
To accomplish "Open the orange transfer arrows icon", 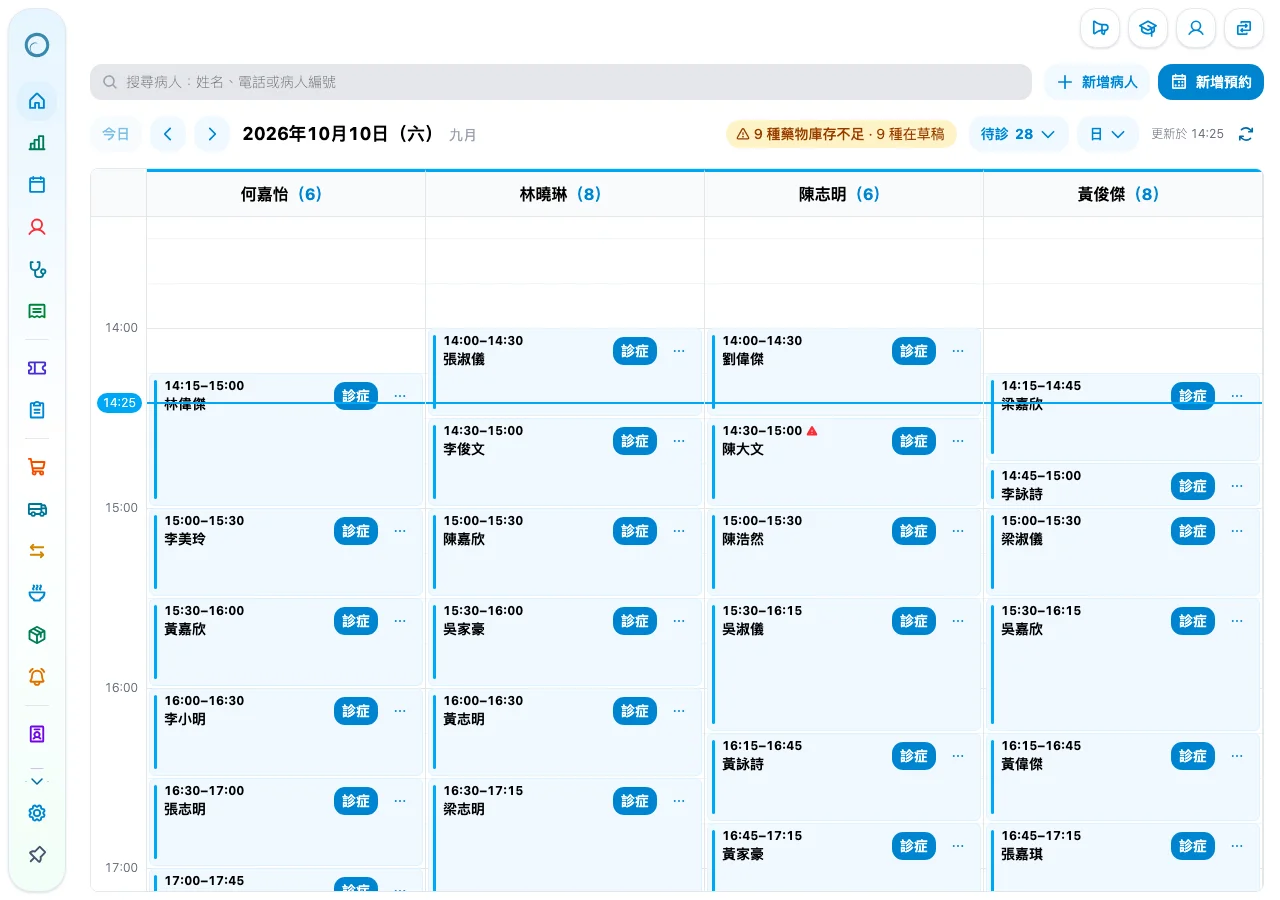I will point(37,551).
